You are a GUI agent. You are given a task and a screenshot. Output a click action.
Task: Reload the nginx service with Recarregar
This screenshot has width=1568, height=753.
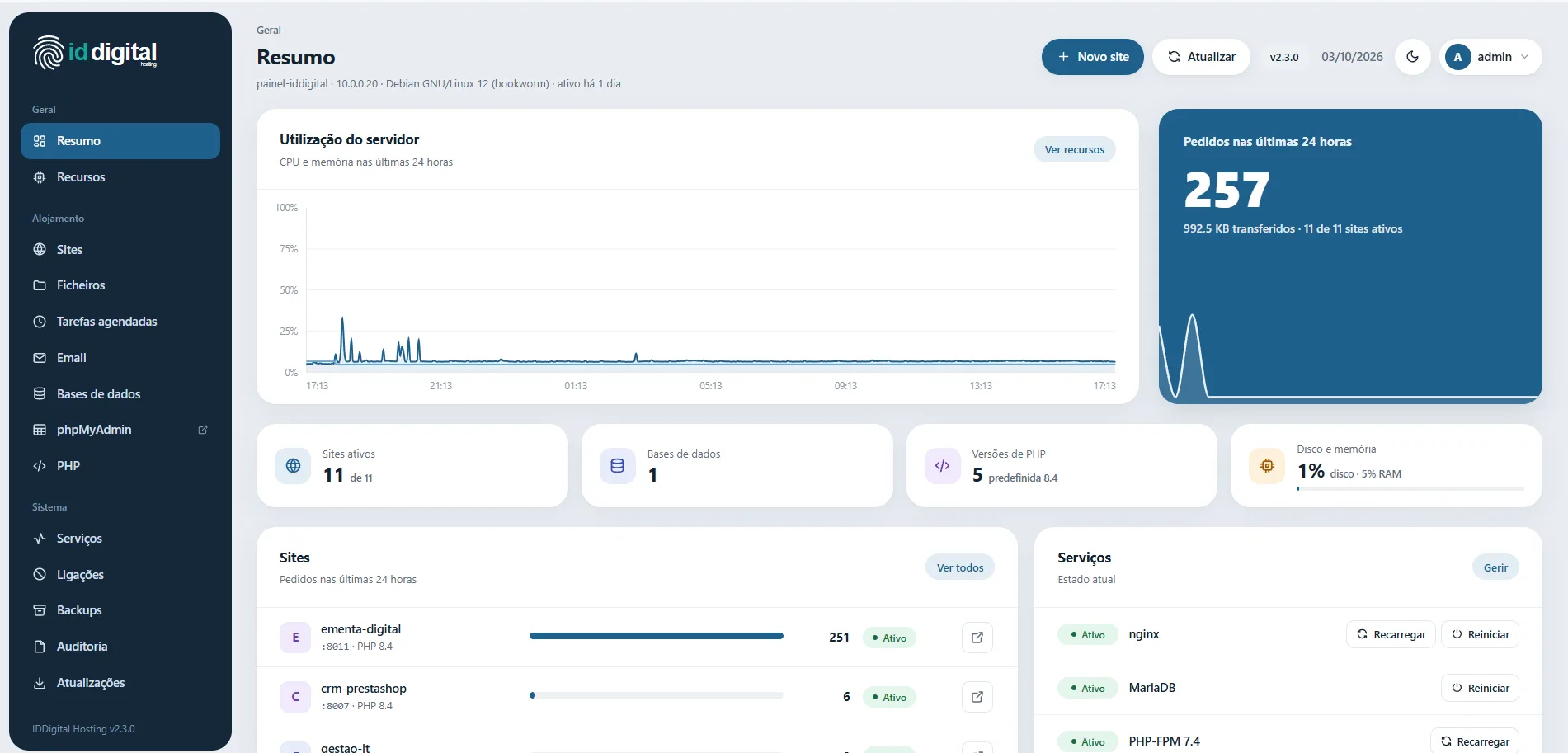coord(1391,634)
